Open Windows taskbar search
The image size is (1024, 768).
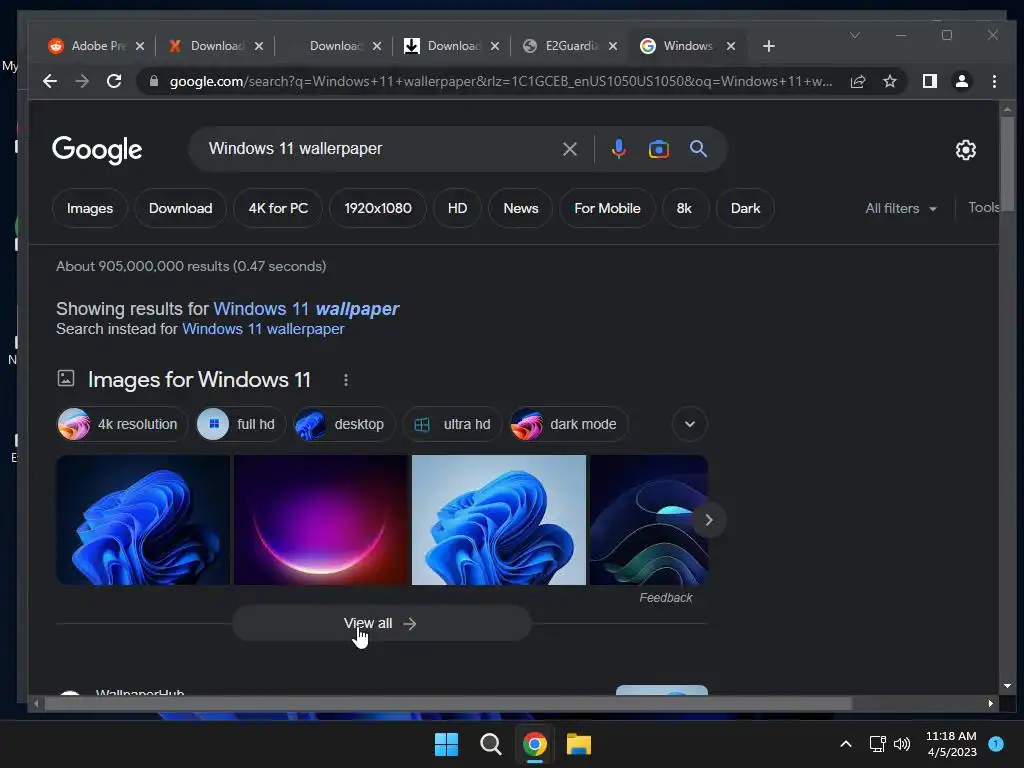(x=490, y=744)
